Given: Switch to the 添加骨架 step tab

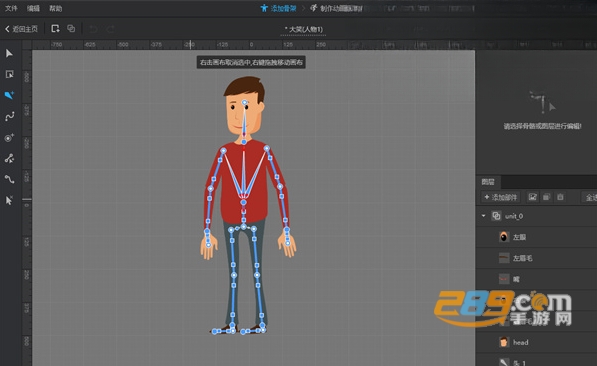Looking at the screenshot, I should click(x=279, y=8).
